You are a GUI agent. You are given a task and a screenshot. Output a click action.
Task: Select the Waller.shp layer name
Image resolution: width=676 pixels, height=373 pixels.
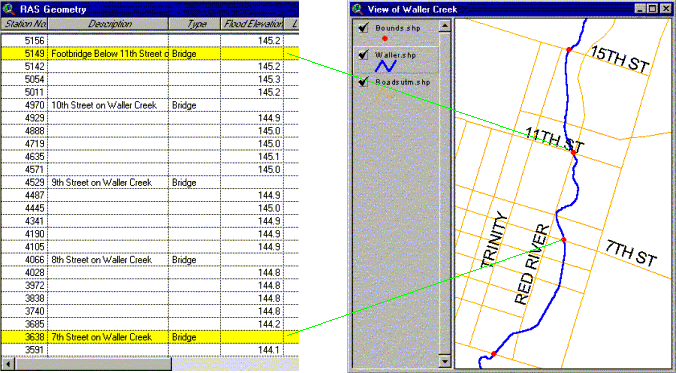tap(395, 55)
